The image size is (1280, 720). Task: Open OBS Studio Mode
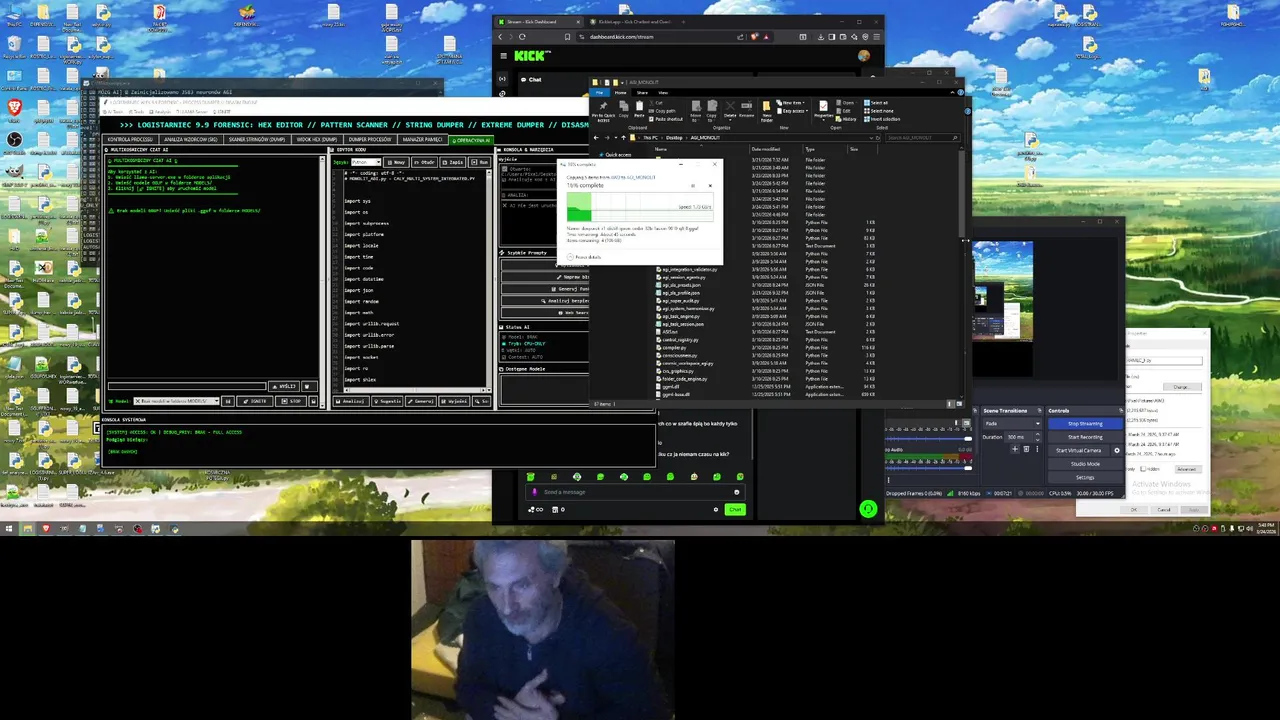(1085, 464)
